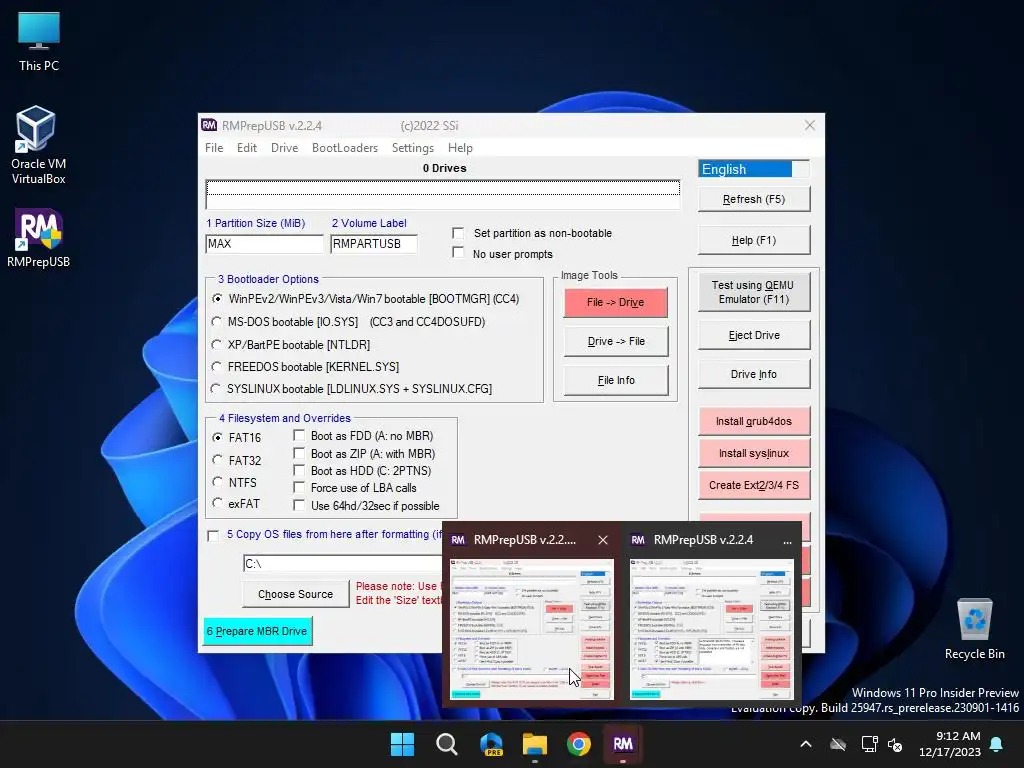The width and height of the screenshot is (1024, 768).
Task: Click the File Info button
Action: point(616,381)
